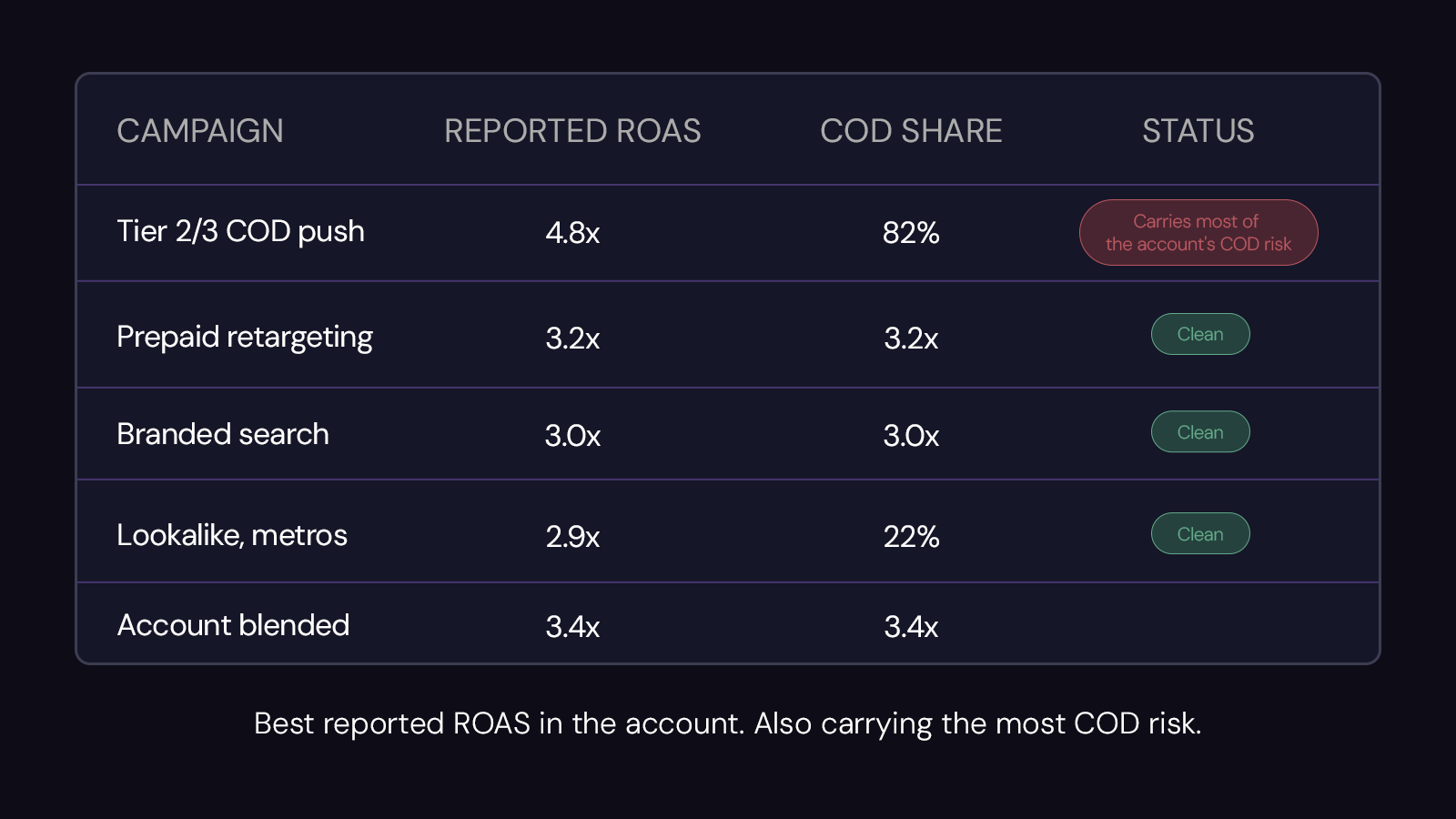Click the REPORTED ROAS column header
Viewport: 1456px width, 819px height.
click(x=572, y=131)
